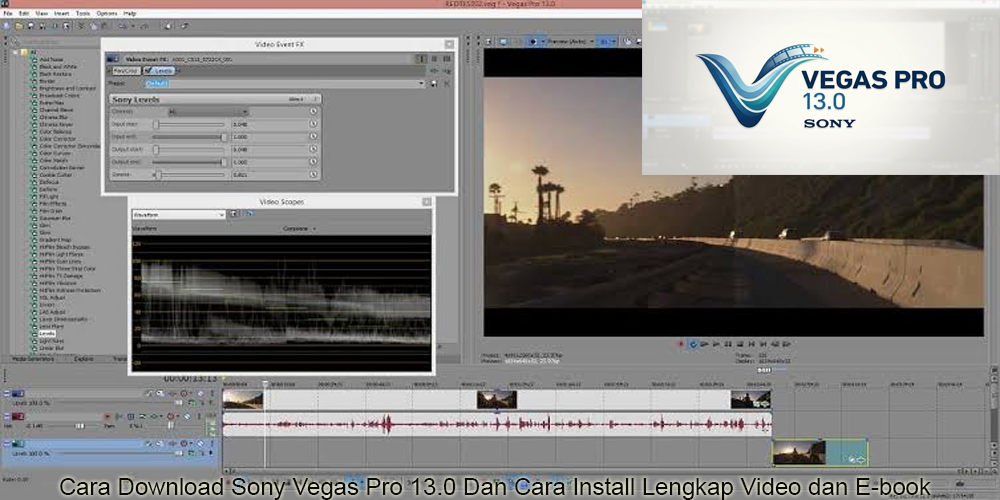This screenshot has height=500, width=1000.
Task: Select Lens Flare effect in list
Action: click(52, 326)
